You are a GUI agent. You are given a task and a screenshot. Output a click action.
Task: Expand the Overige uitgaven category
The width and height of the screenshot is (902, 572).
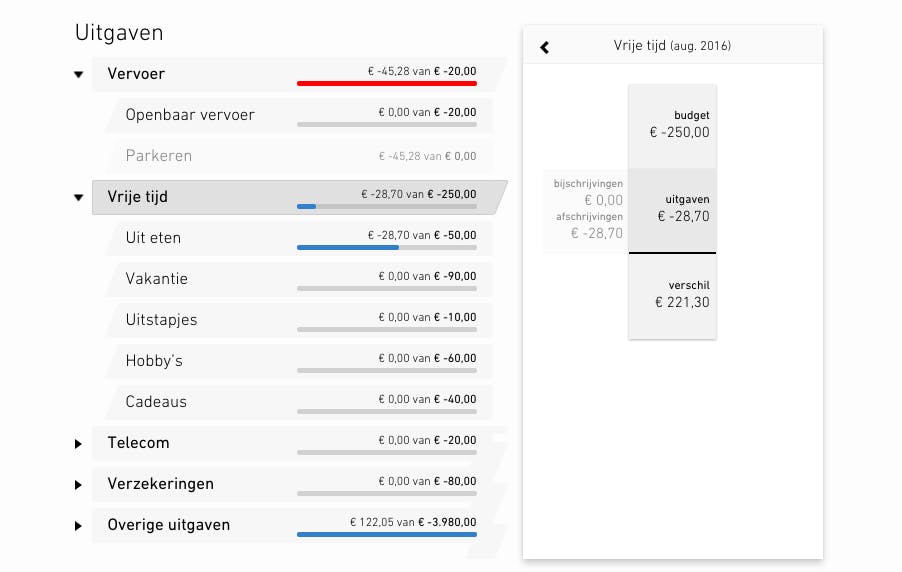(78, 526)
